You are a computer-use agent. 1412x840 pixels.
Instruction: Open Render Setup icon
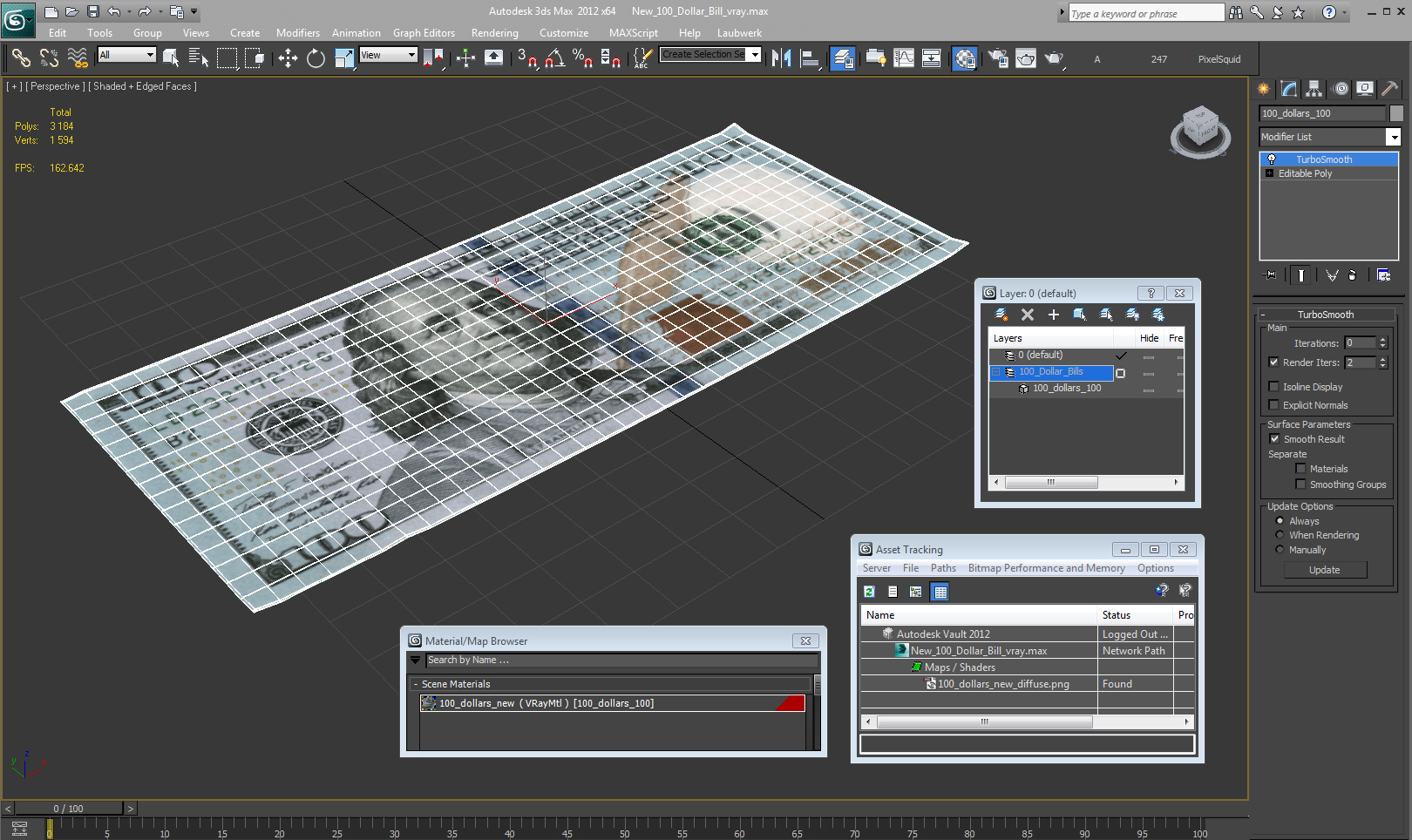click(x=998, y=58)
